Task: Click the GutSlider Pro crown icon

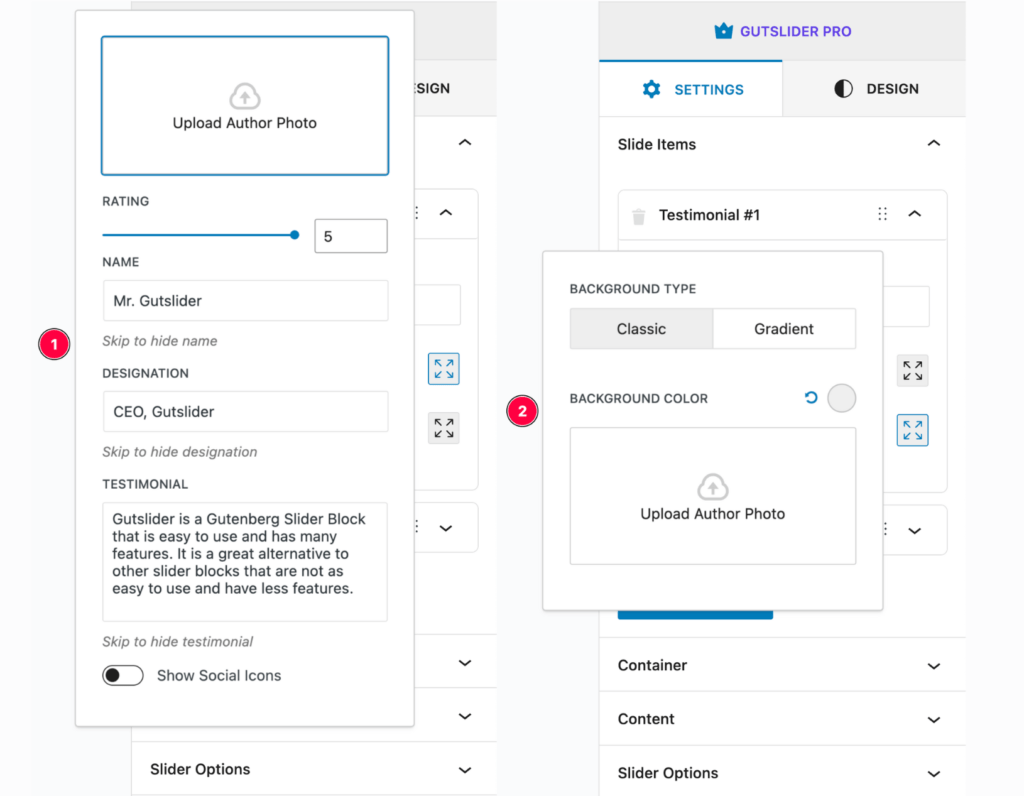Action: (724, 31)
